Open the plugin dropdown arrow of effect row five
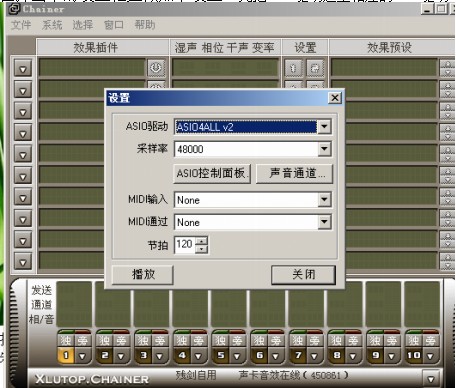Image resolution: width=456 pixels, height=388 pixels. (x=23, y=155)
